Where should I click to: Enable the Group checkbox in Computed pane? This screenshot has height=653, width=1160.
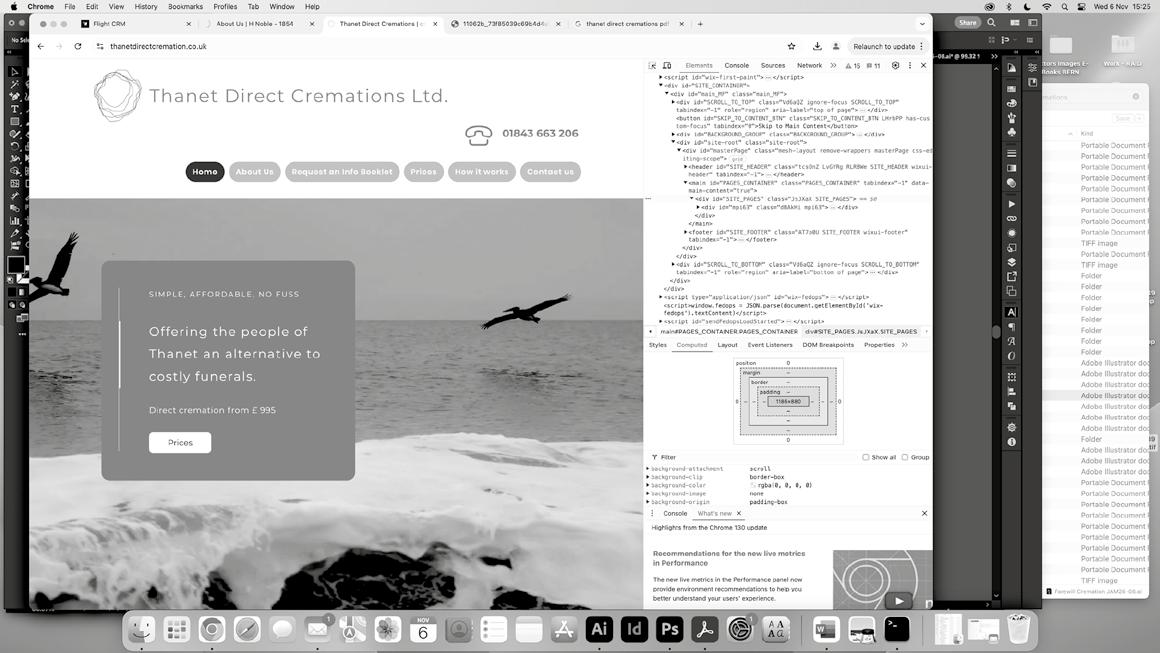[905, 457]
